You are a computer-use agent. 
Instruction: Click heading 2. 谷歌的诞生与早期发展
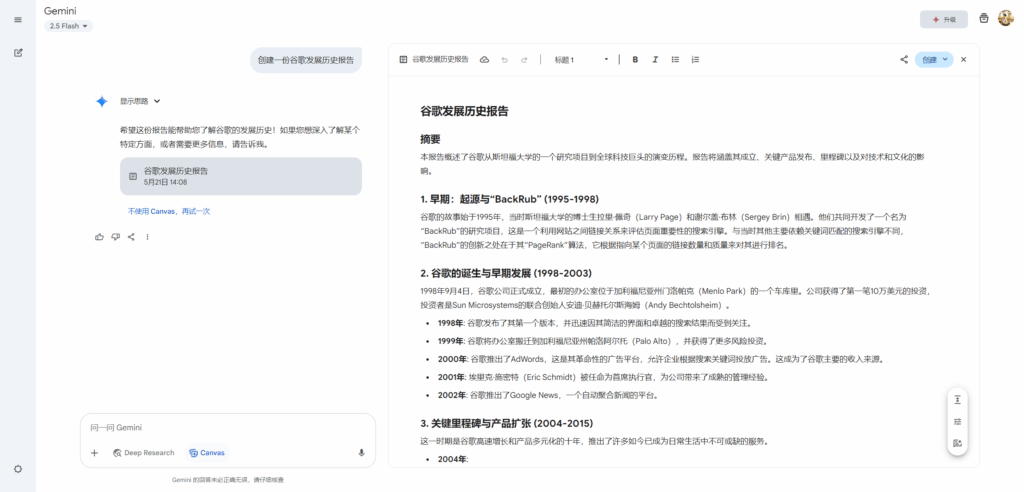click(x=506, y=272)
